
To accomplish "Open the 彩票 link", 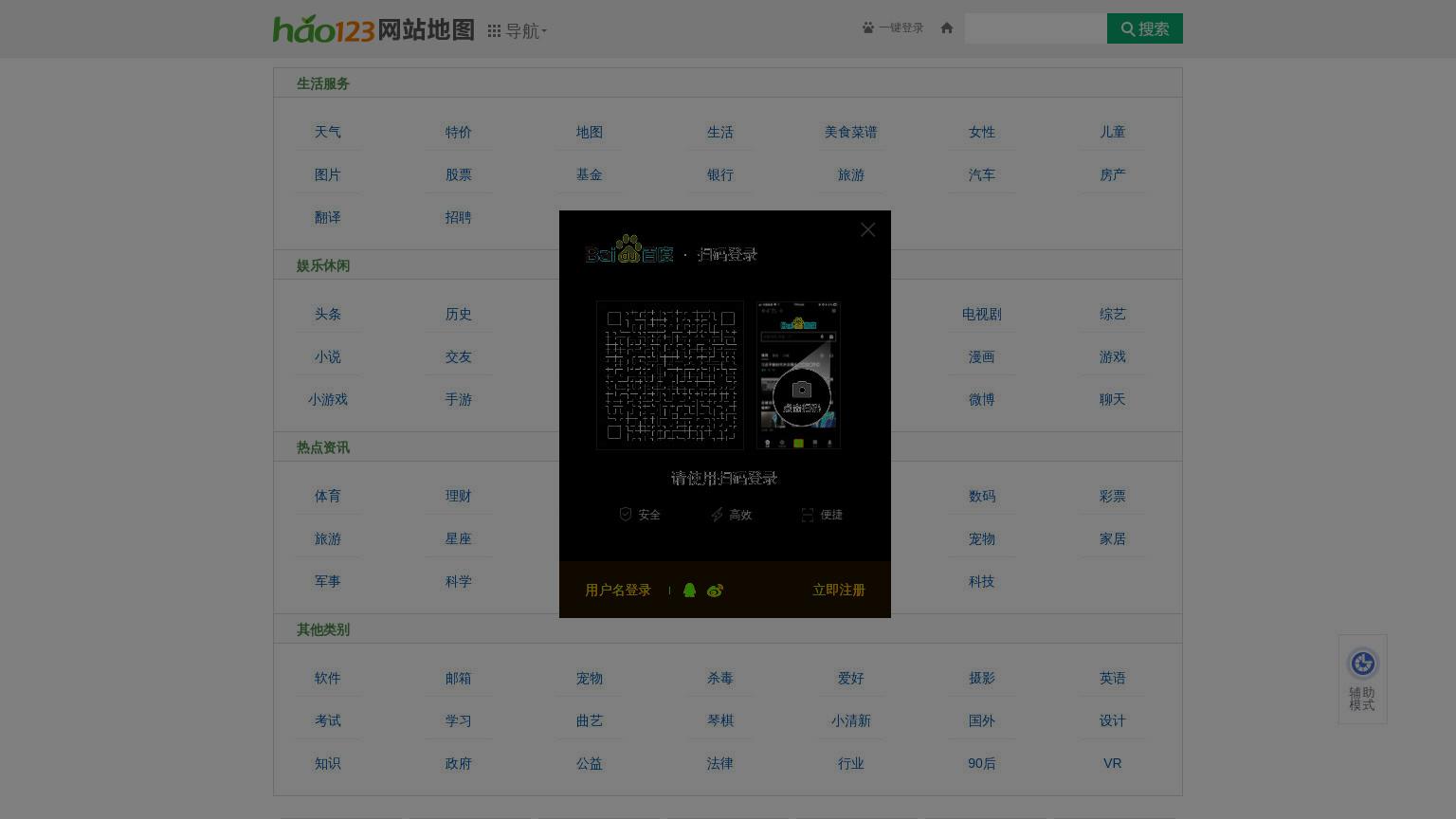I will click(1113, 496).
